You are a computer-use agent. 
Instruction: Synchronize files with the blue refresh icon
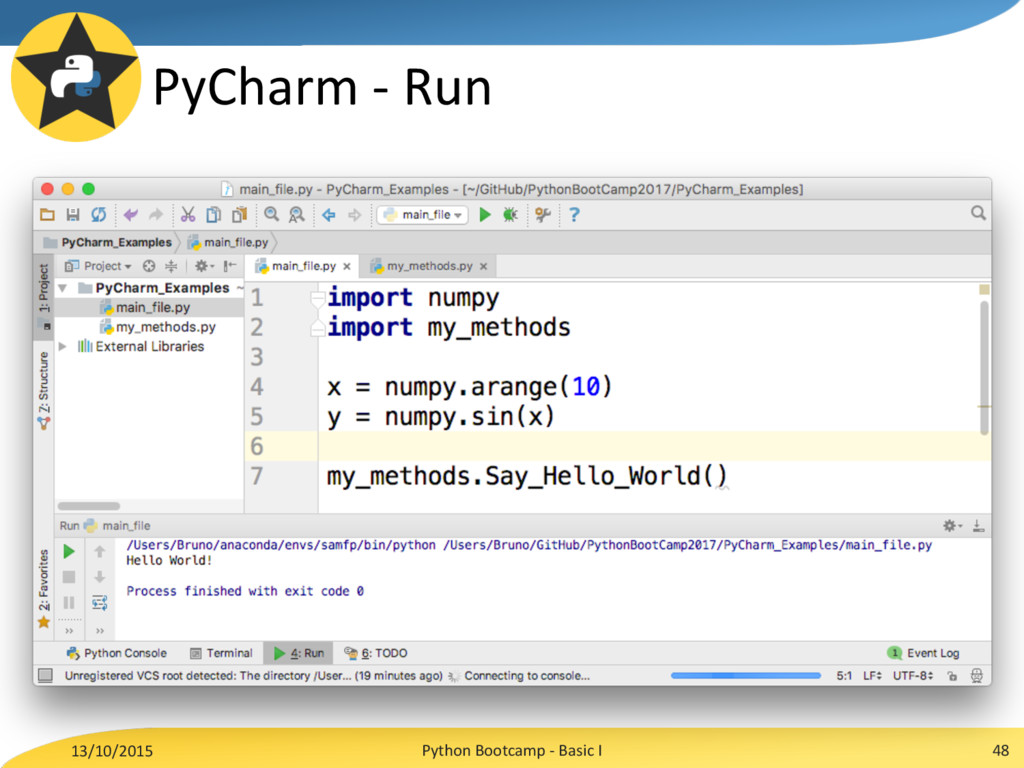pyautogui.click(x=99, y=215)
